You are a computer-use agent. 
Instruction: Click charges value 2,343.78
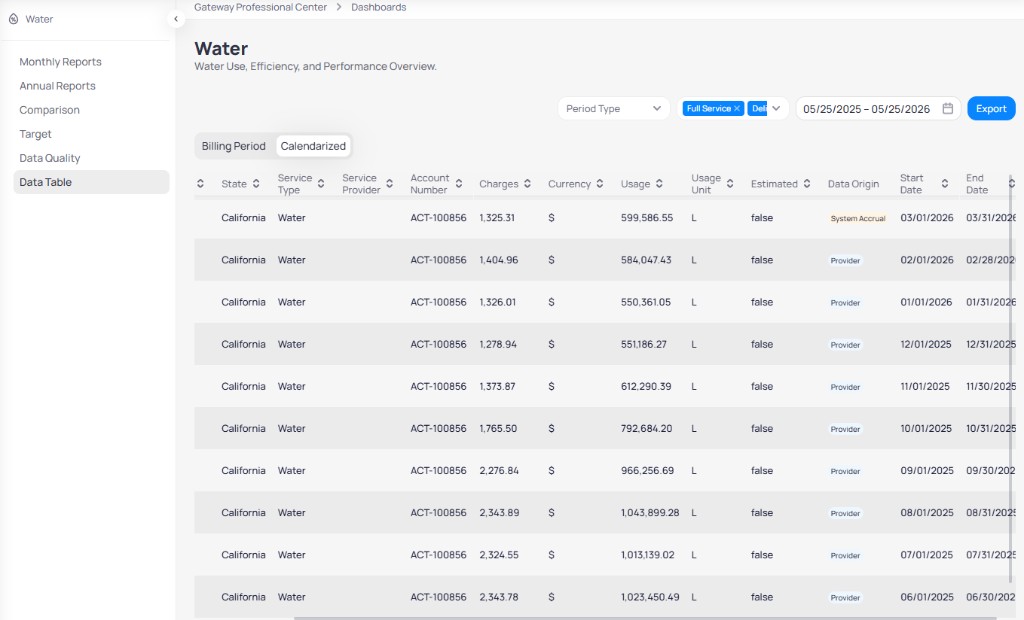pos(499,596)
